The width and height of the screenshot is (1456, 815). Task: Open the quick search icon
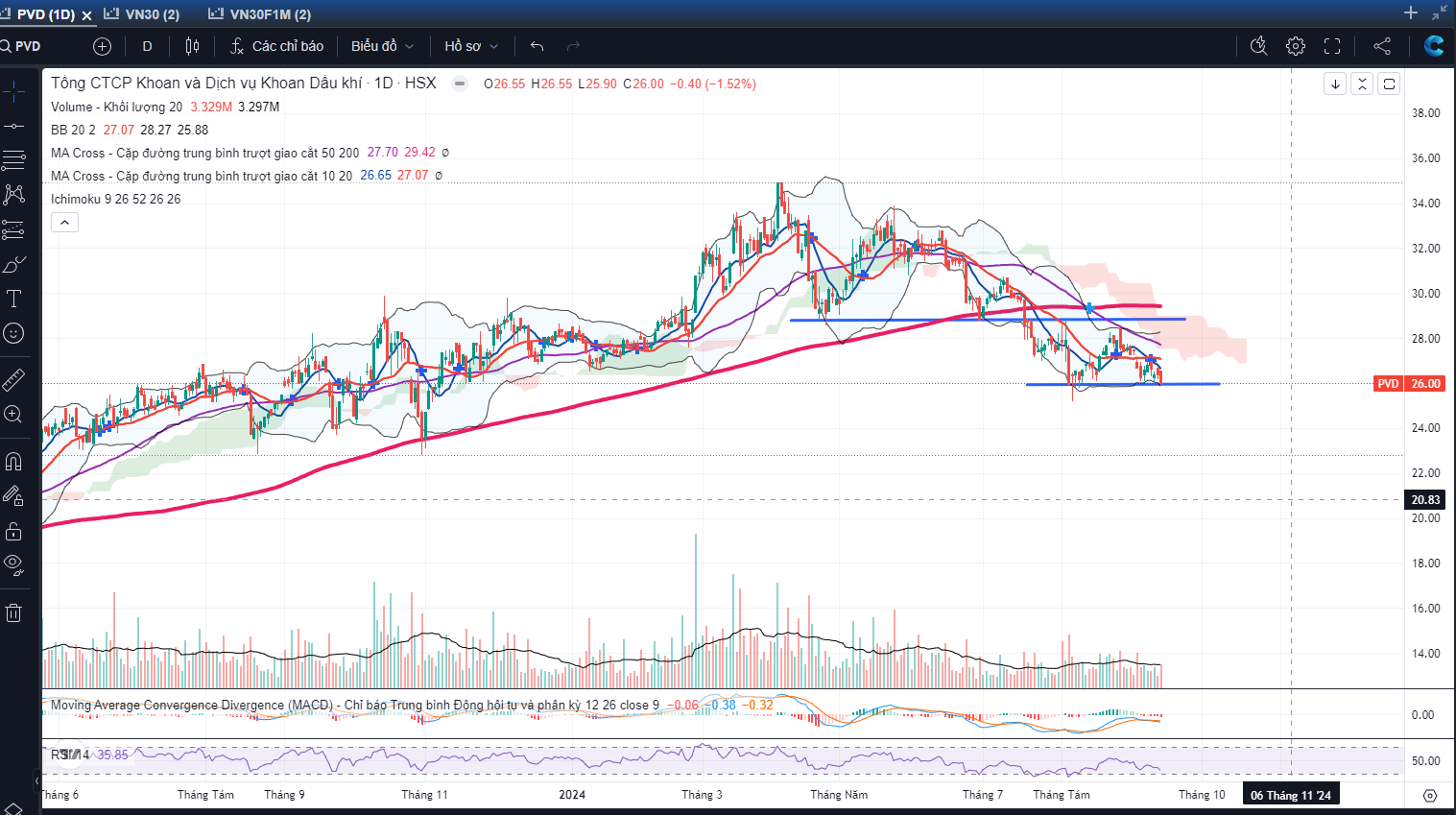coord(1259,46)
